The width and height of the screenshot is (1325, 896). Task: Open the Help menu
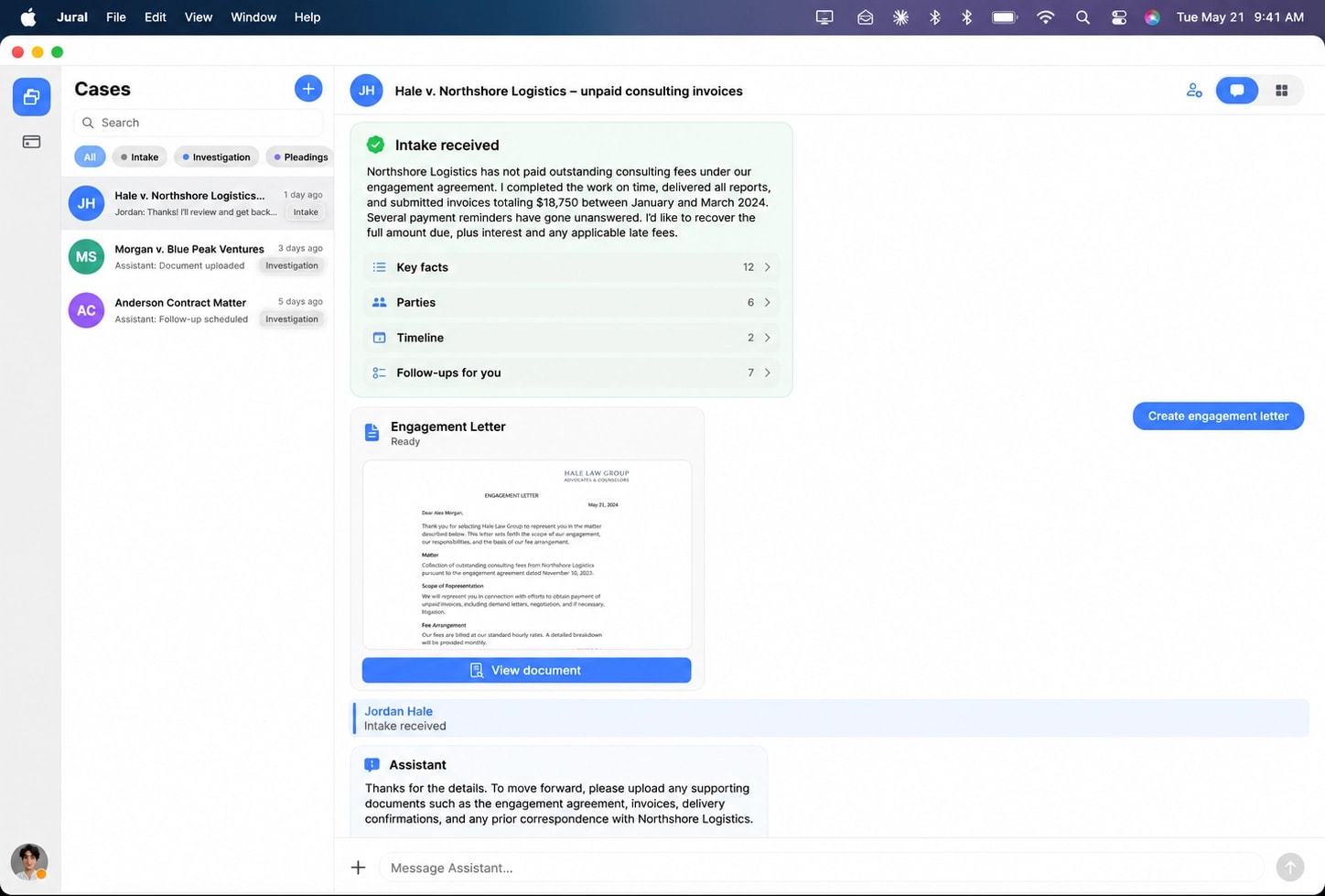click(x=307, y=17)
